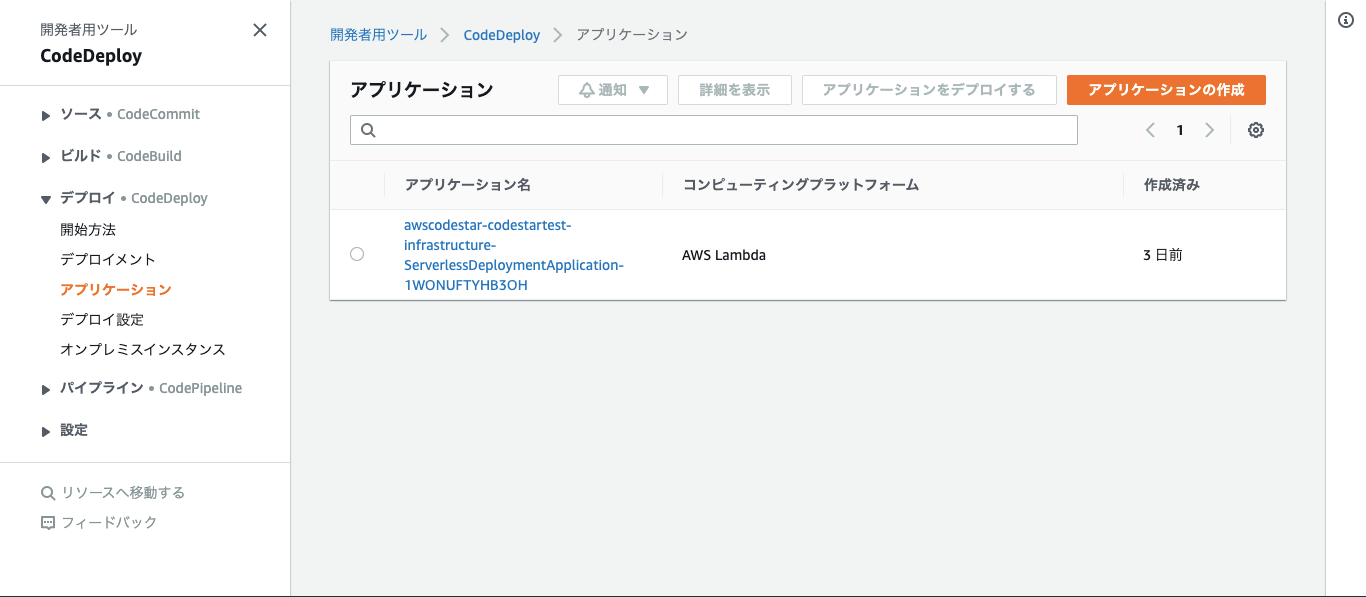
Task: Click the feedback speech bubble icon
Action: click(x=47, y=522)
